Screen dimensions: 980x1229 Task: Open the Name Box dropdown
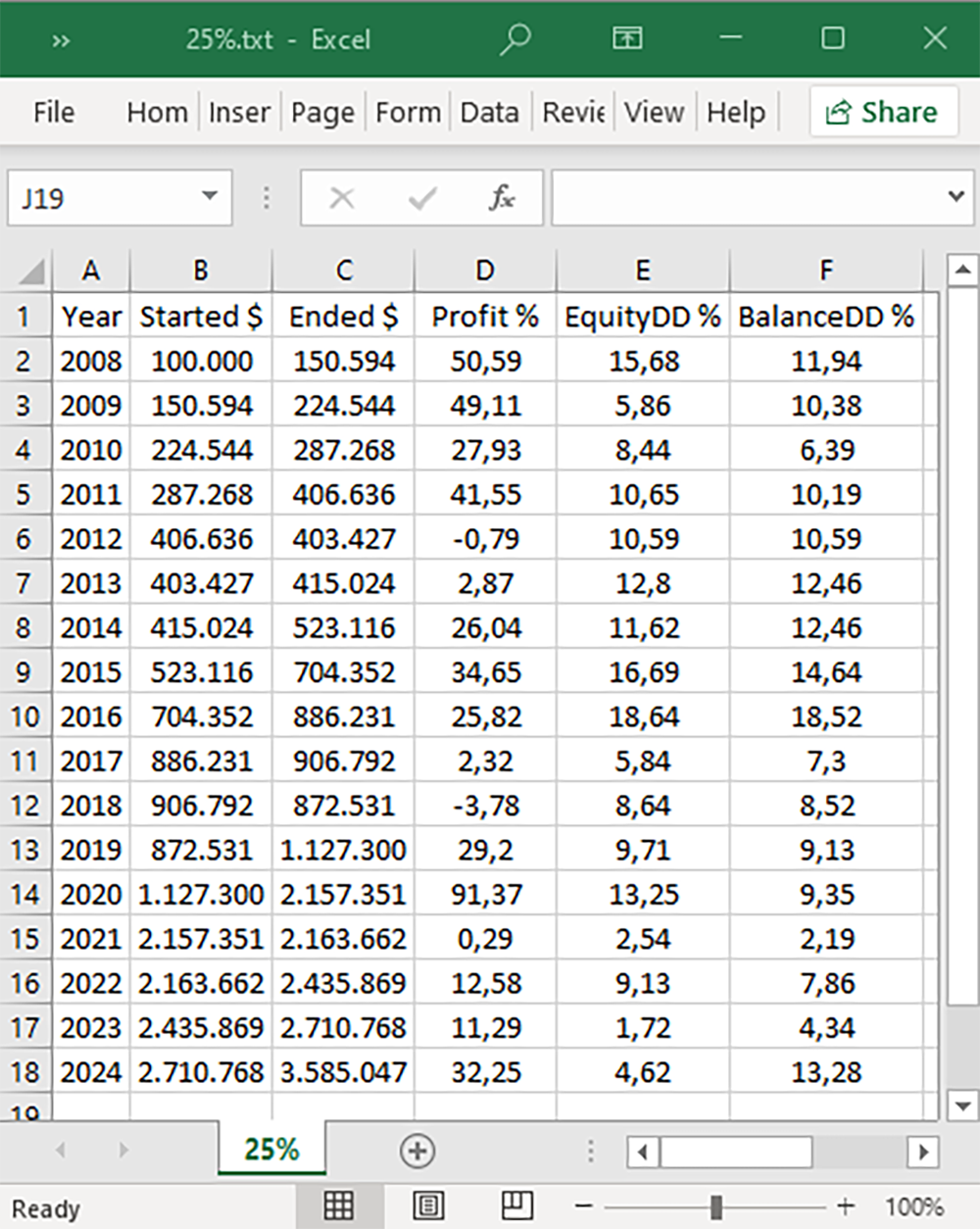[209, 197]
